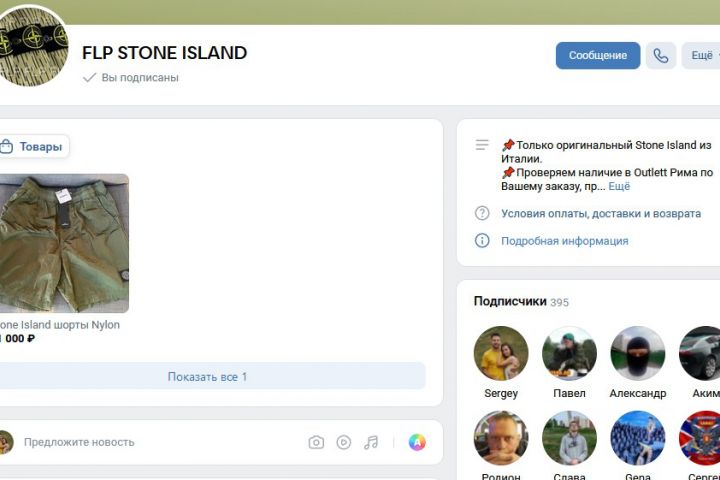Screen dimensions: 720x480
Task: Open the car avatar above Аким
Action: (700, 354)
